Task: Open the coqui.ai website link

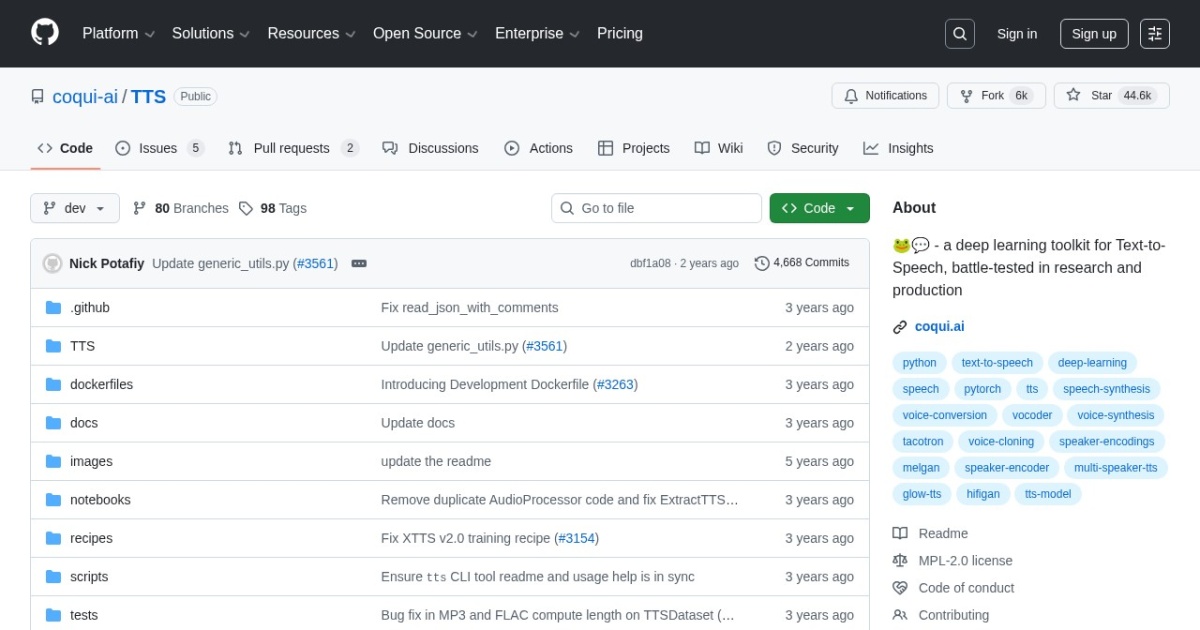Action: click(939, 326)
